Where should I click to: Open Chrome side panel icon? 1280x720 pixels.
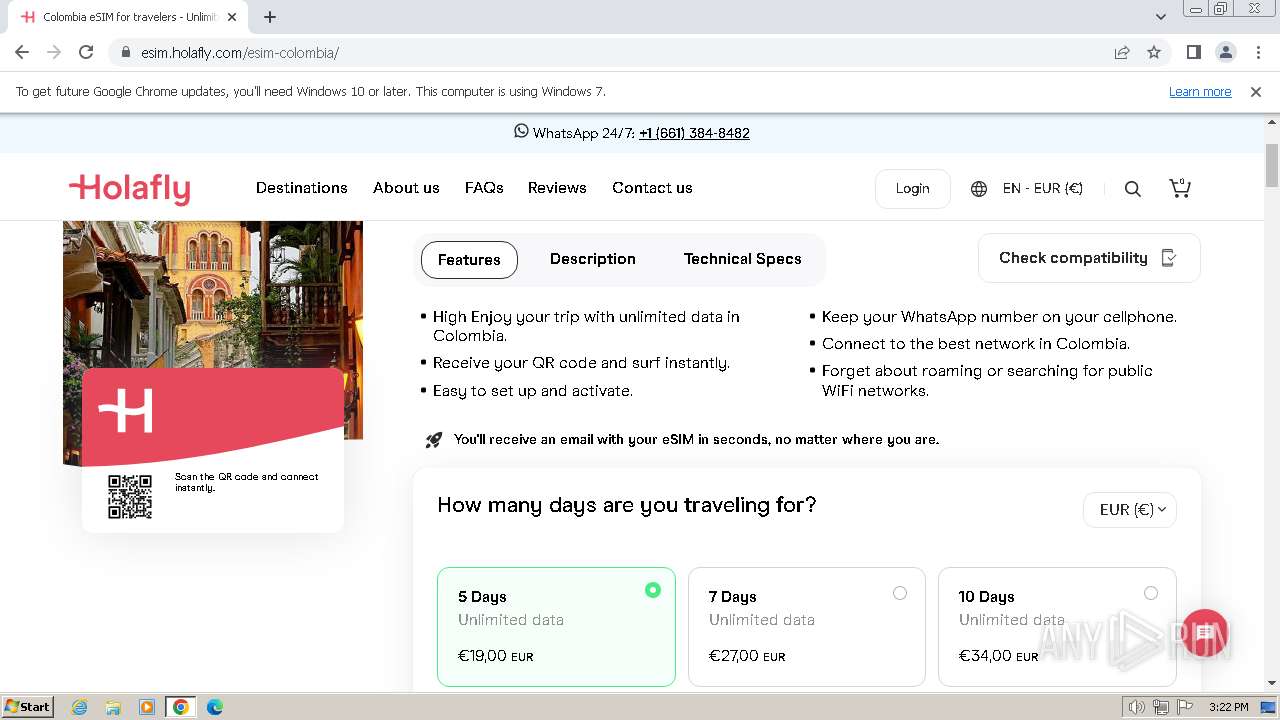1193,52
